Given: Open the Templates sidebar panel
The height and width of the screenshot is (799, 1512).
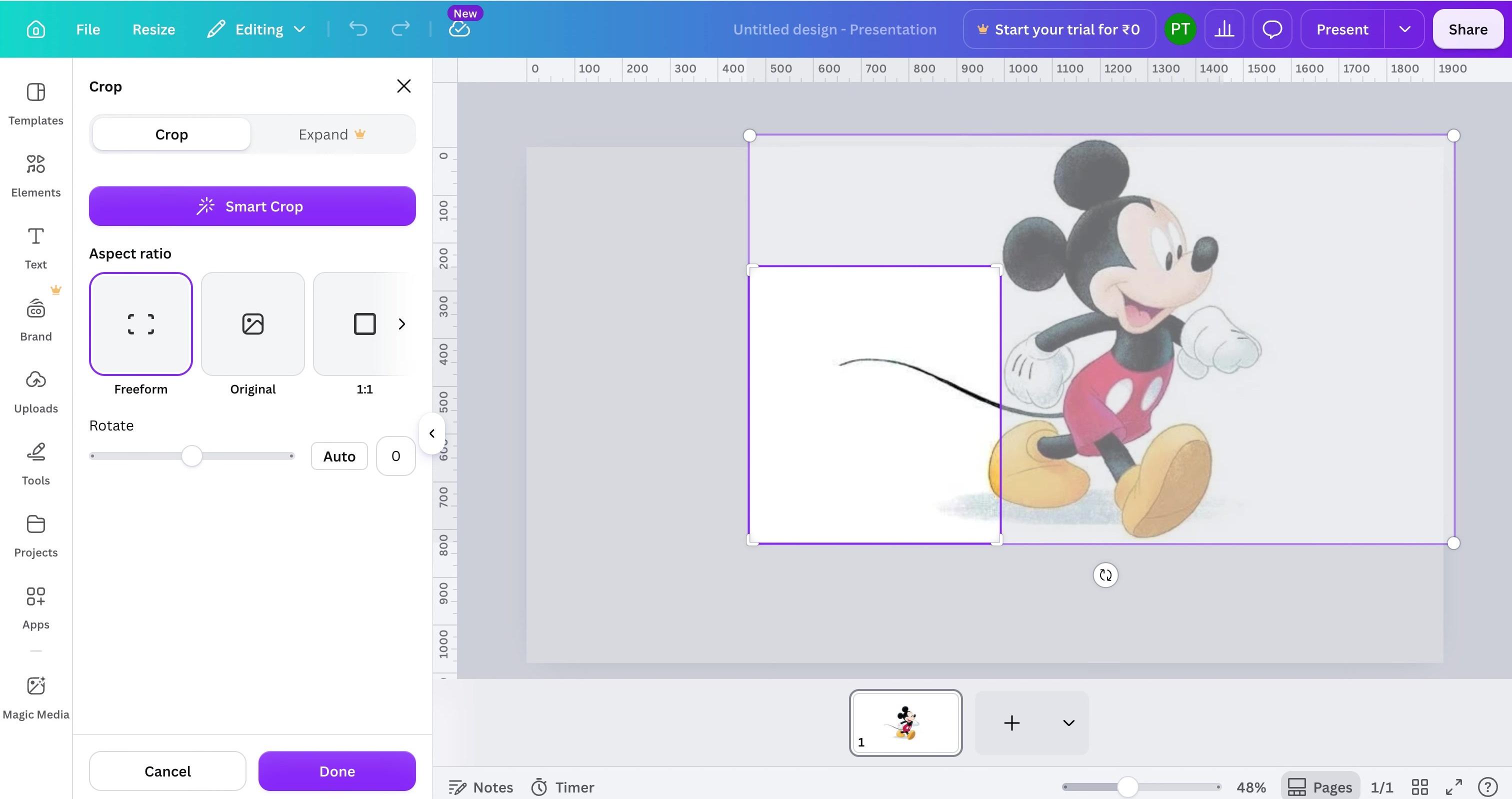Looking at the screenshot, I should (36, 104).
